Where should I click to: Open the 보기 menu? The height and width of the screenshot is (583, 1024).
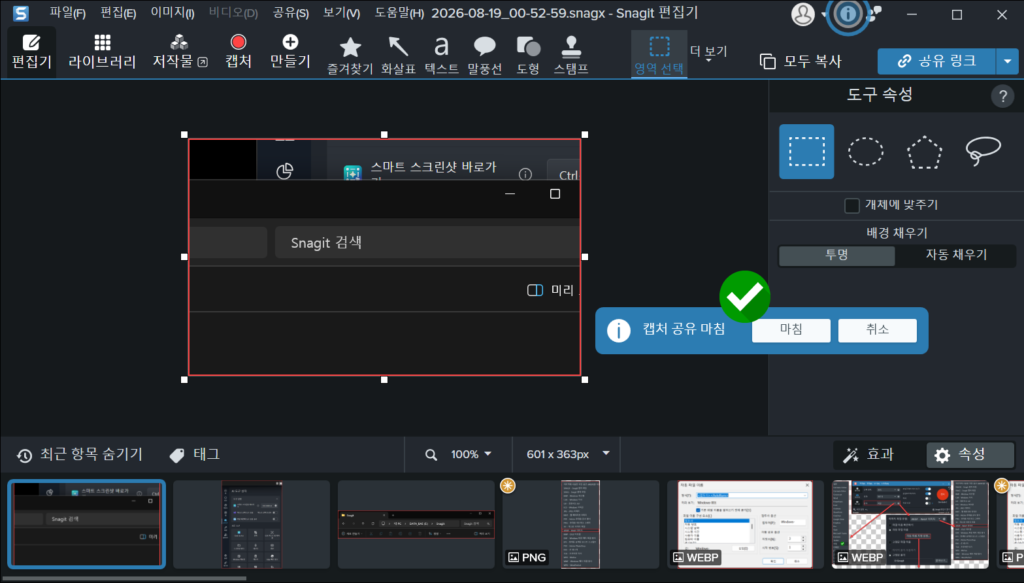click(342, 13)
